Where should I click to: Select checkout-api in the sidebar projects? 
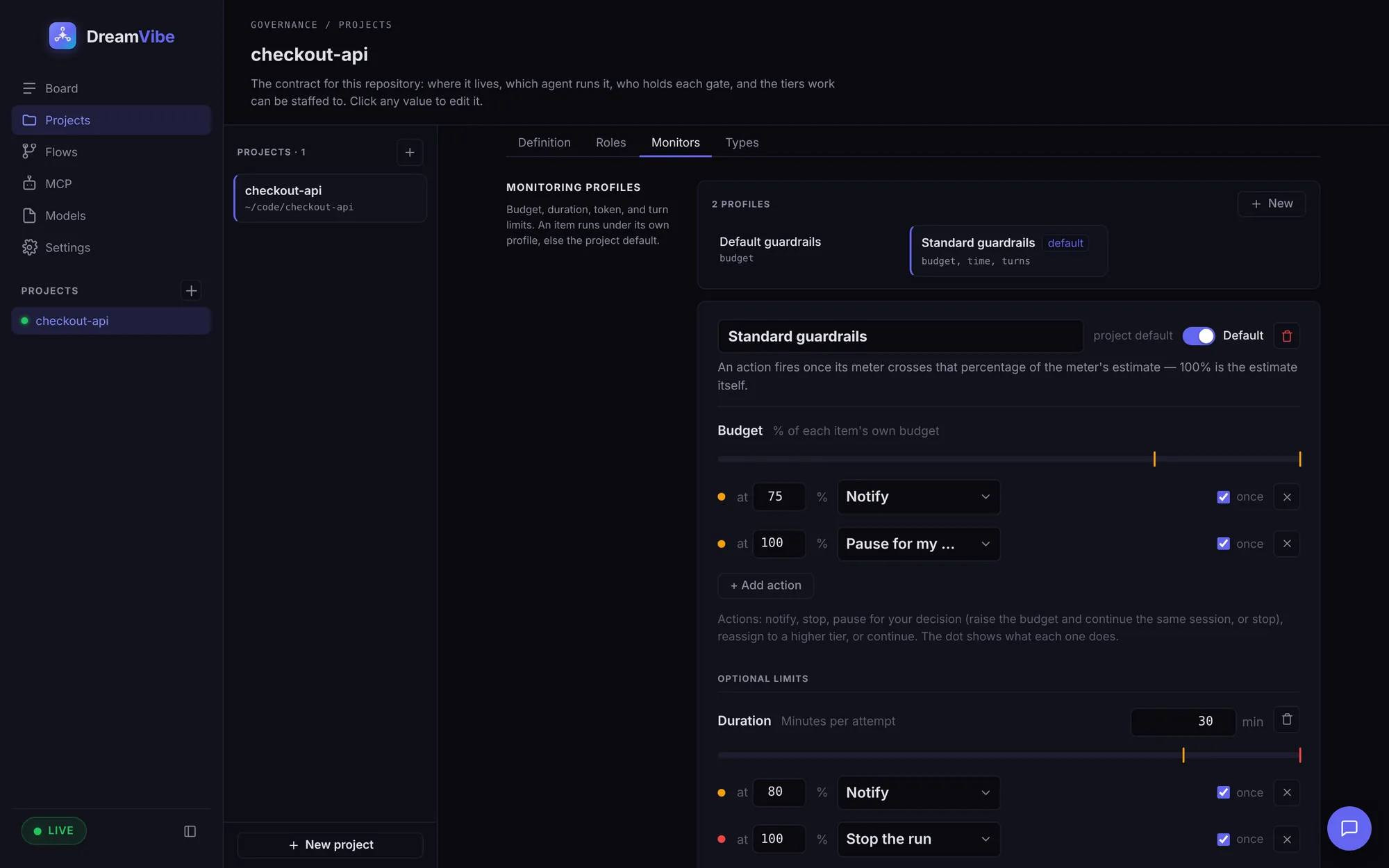(x=111, y=321)
